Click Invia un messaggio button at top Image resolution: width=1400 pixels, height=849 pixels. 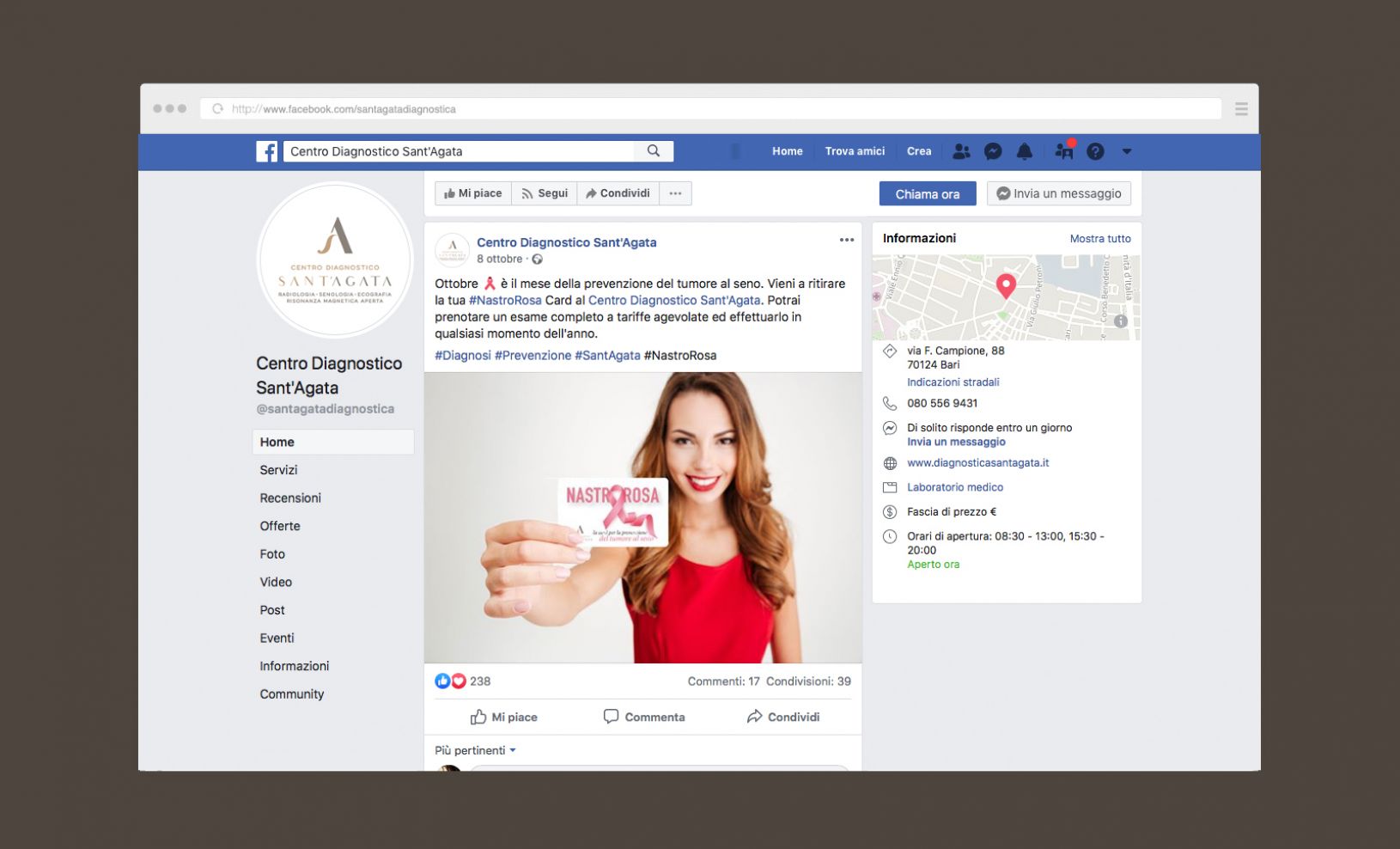point(1059,194)
